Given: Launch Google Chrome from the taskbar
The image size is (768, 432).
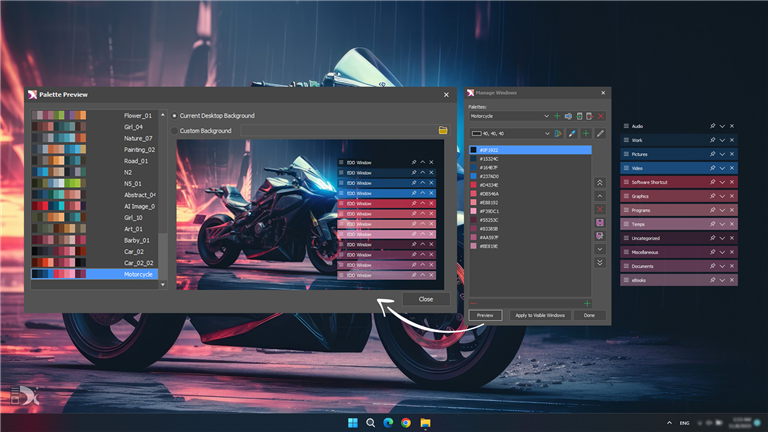Looking at the screenshot, I should [406, 423].
